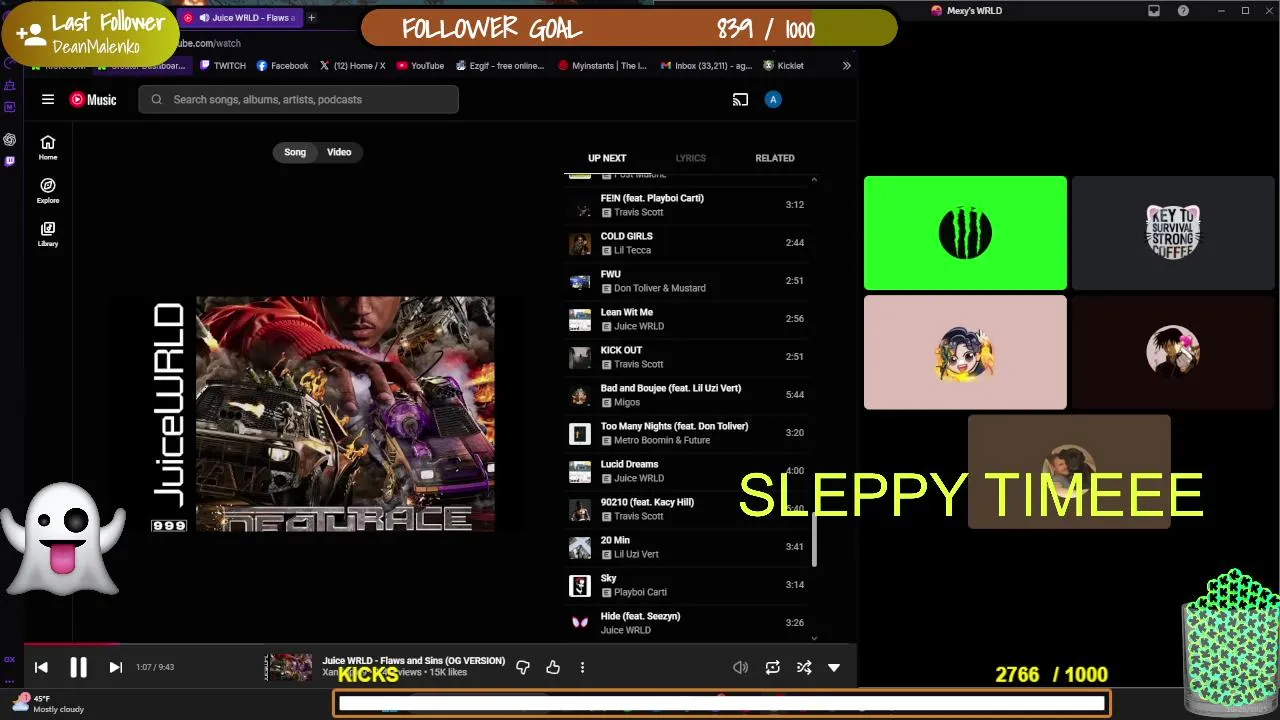Click the Twitch icon in browser sidebar
The height and width of the screenshot is (720, 1280).
tap(10, 160)
